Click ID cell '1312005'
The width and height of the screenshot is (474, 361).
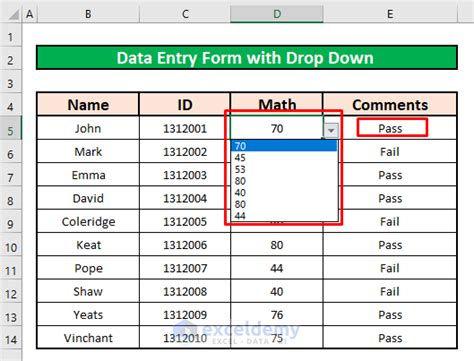click(185, 221)
